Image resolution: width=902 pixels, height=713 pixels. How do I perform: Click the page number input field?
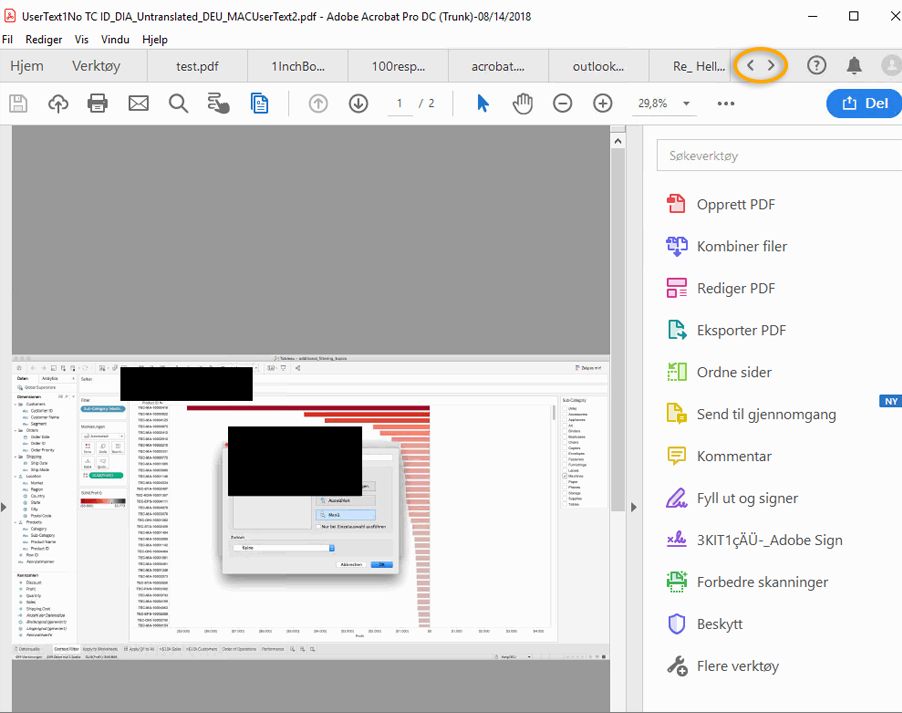[398, 103]
